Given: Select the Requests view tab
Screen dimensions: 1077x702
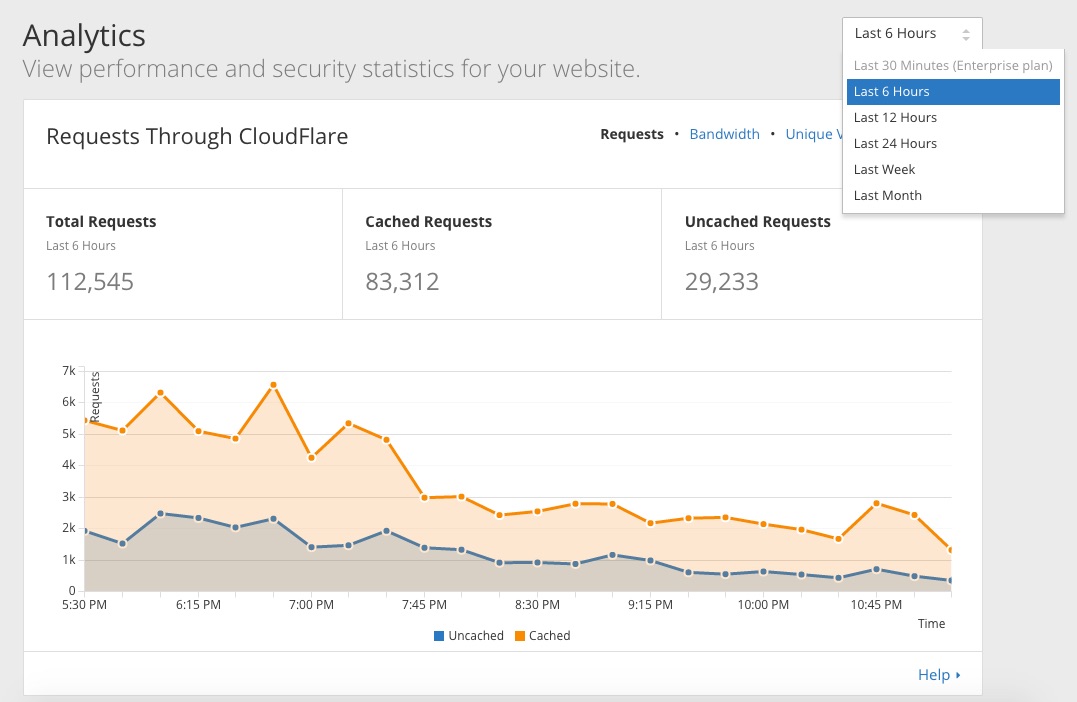Looking at the screenshot, I should point(631,134).
